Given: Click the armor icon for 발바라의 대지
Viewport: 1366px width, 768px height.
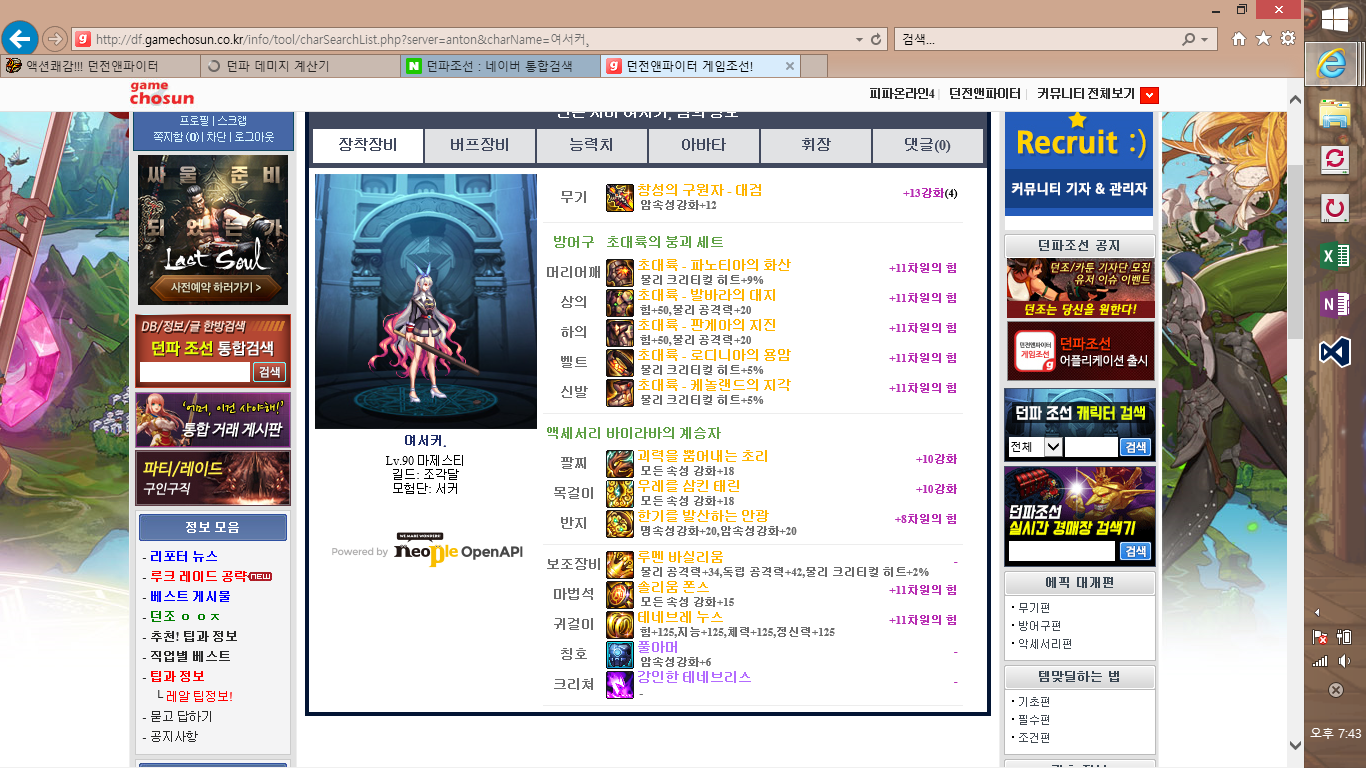Looking at the screenshot, I should [x=619, y=303].
